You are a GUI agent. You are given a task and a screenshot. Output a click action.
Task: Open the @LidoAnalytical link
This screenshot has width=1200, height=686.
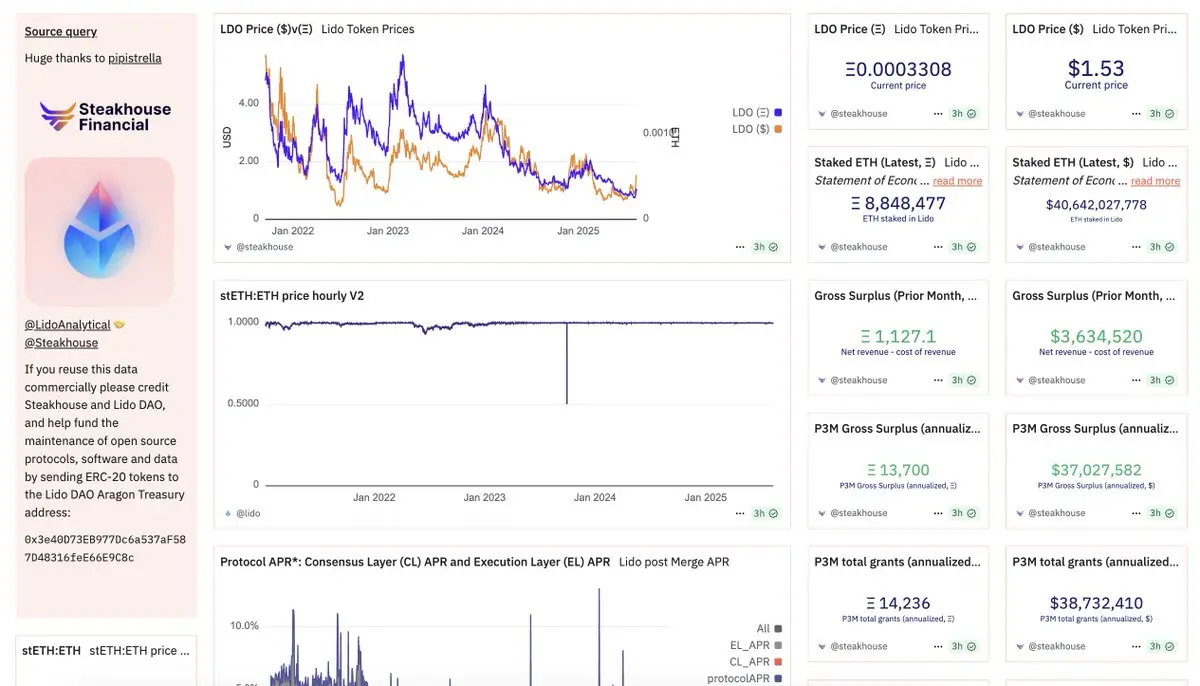click(x=68, y=325)
